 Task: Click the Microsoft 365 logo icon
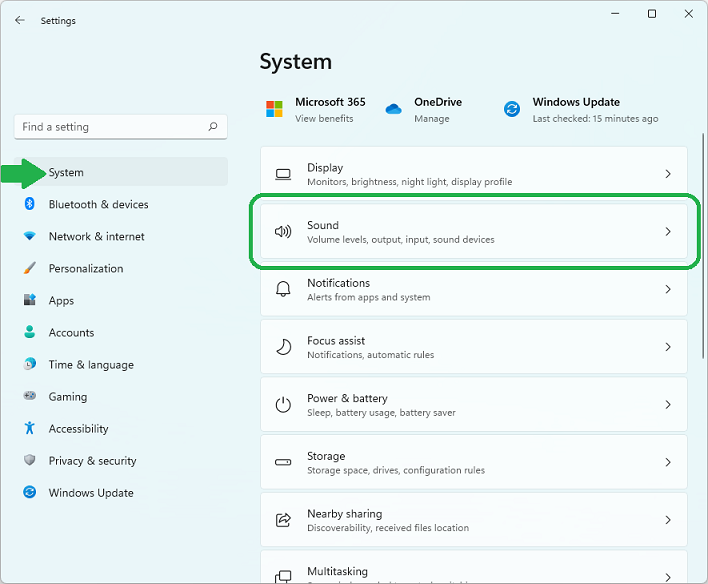(x=274, y=109)
